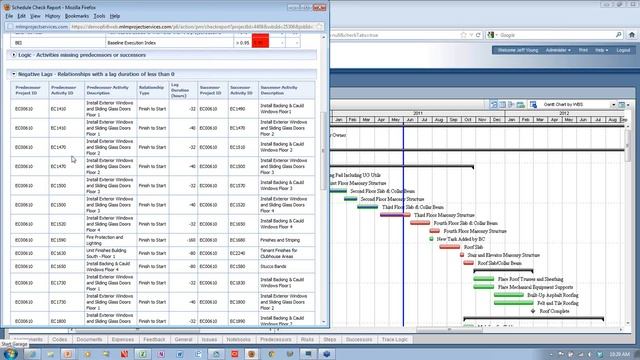
Task: Switch to the Steps tab
Action: click(330, 339)
